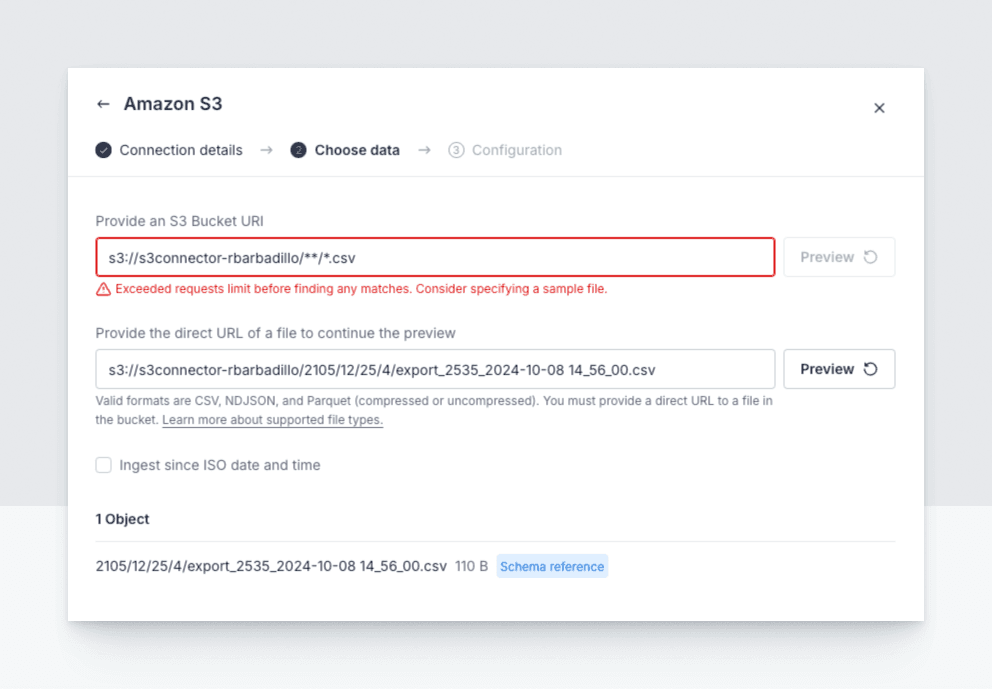The width and height of the screenshot is (992, 689).
Task: Select the Choose data step label
Action: 357,150
